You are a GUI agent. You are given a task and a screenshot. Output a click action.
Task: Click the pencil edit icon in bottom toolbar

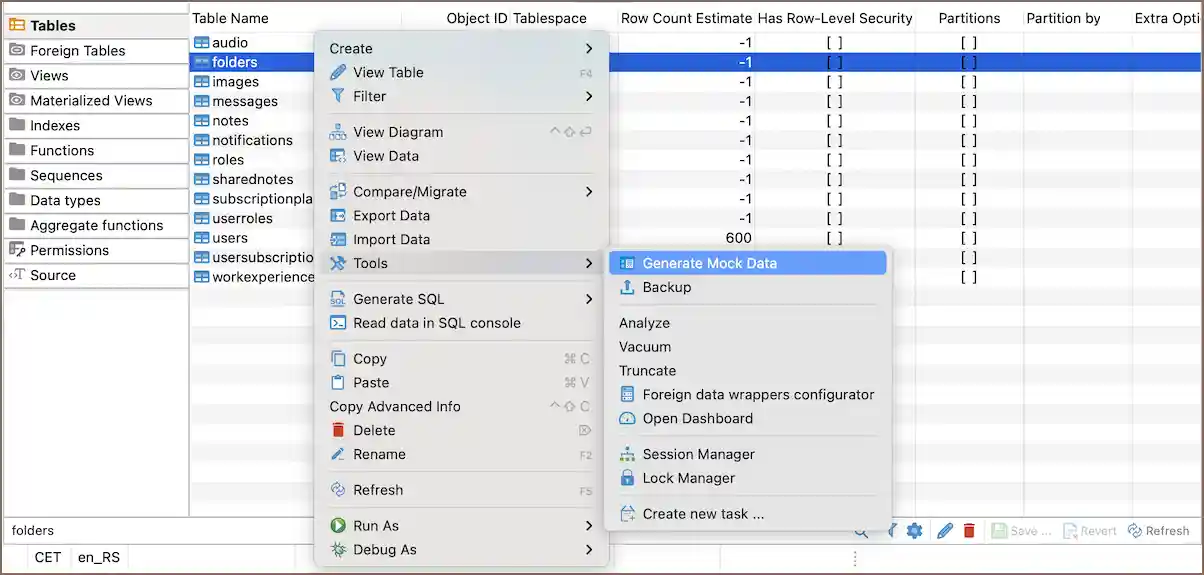click(944, 531)
